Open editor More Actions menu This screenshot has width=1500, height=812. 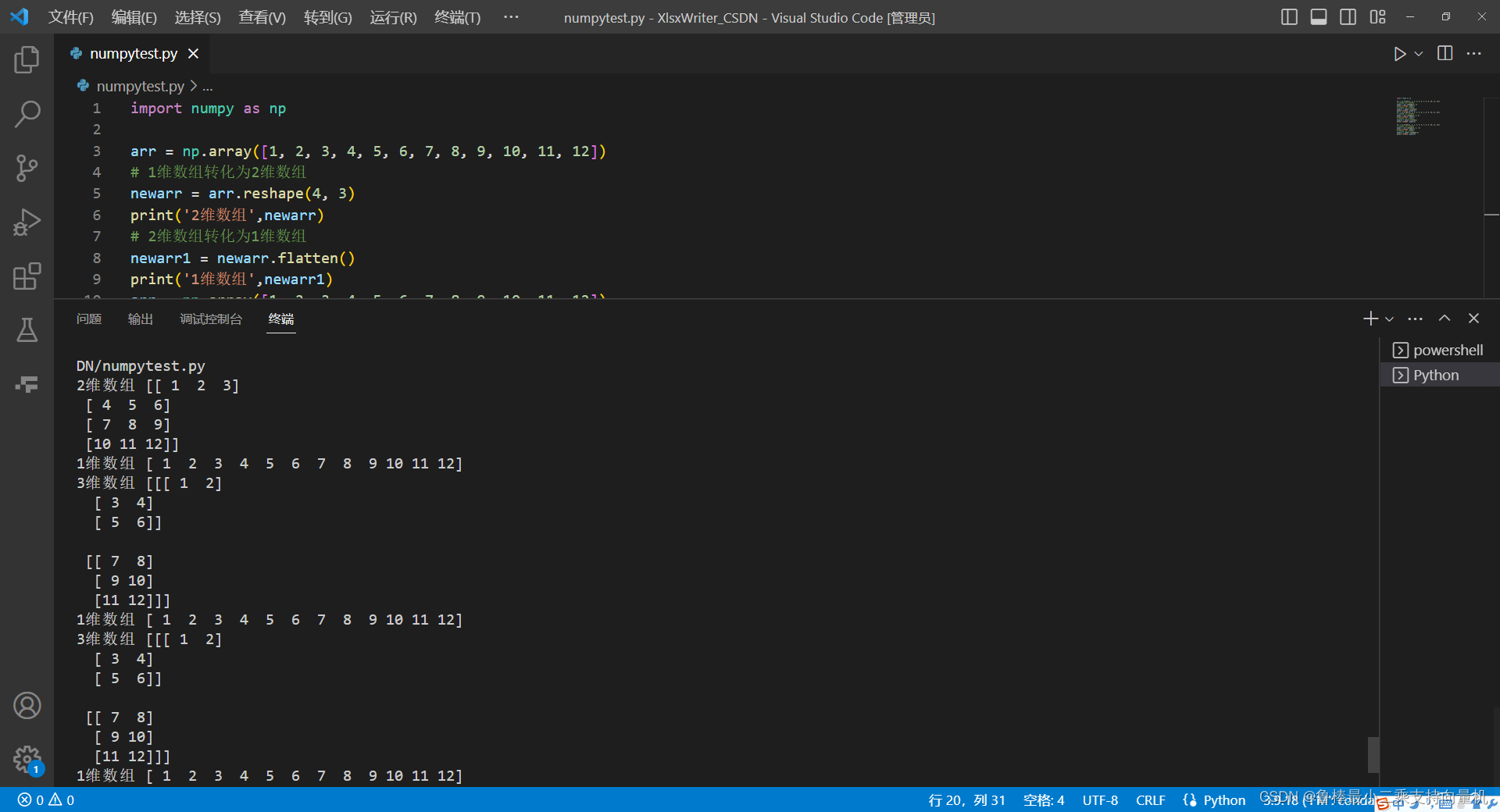tap(1474, 53)
